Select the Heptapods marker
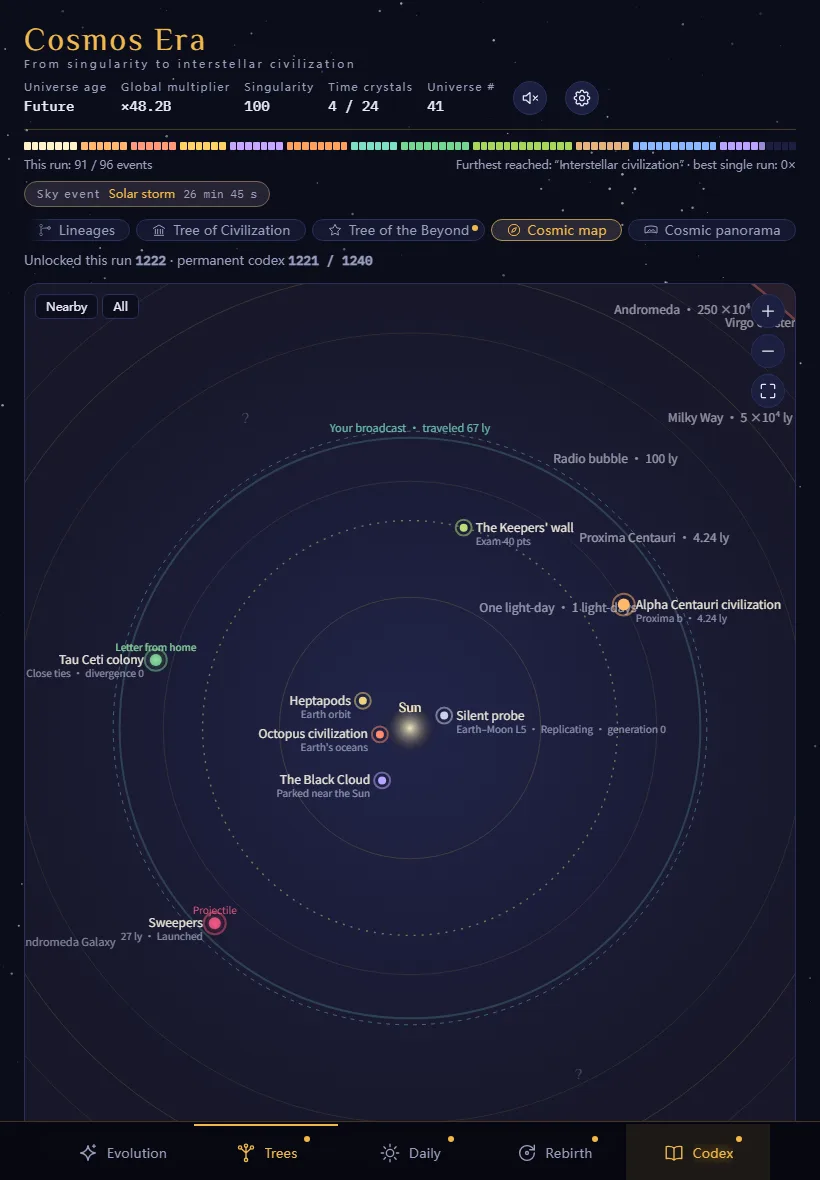 coord(363,701)
